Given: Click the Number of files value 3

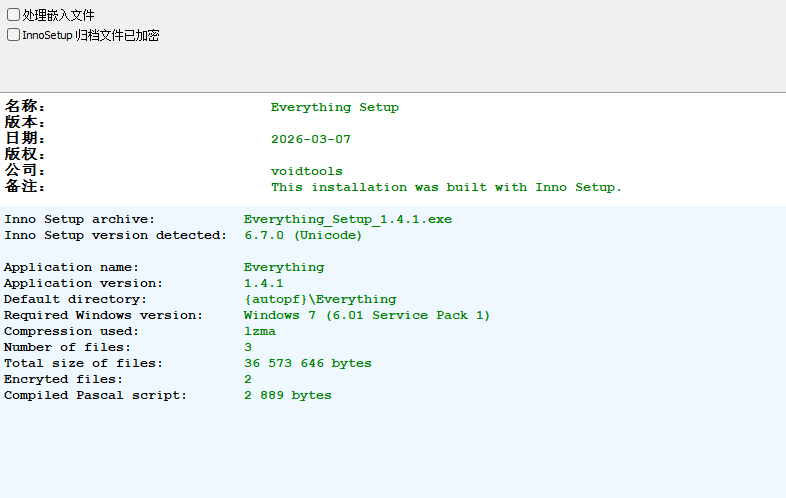Looking at the screenshot, I should [248, 348].
